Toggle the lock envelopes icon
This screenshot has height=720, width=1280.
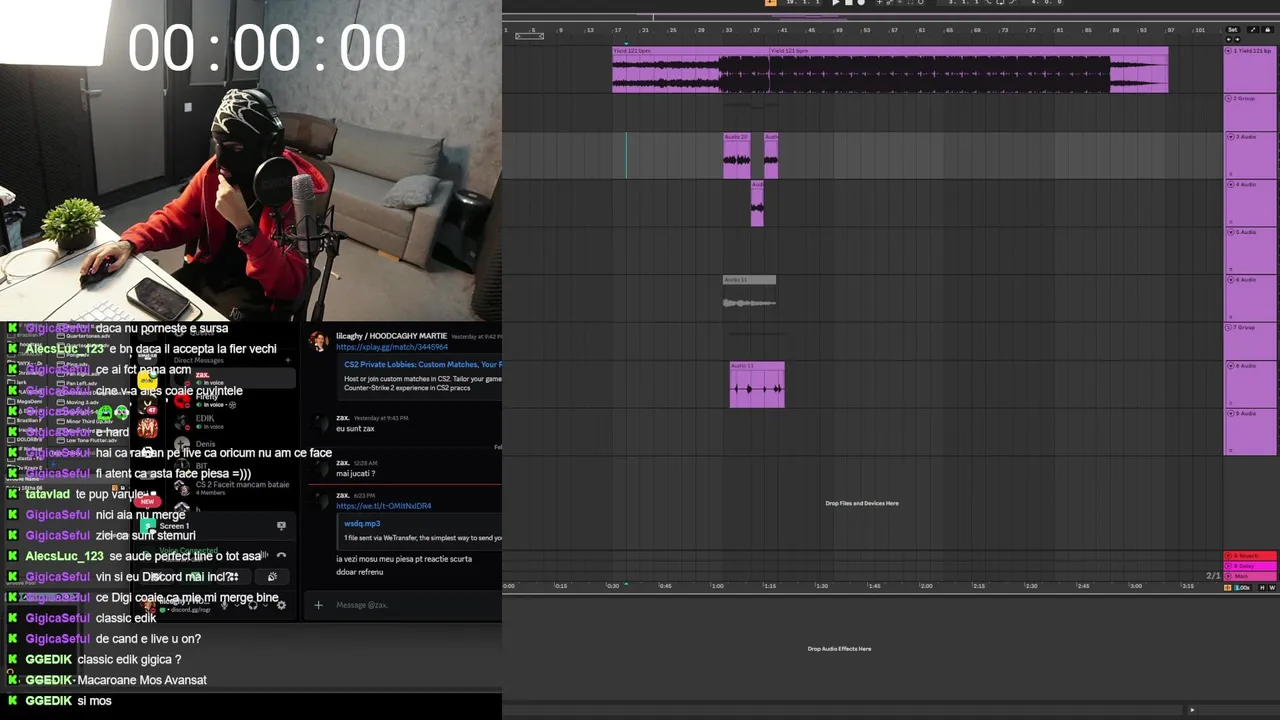1268,30
